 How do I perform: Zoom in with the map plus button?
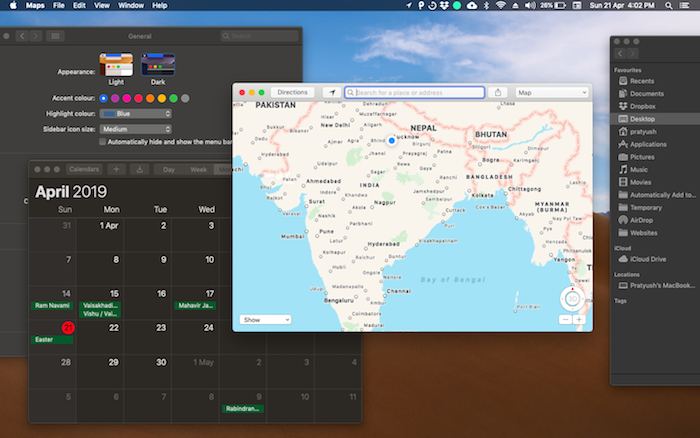pyautogui.click(x=579, y=319)
